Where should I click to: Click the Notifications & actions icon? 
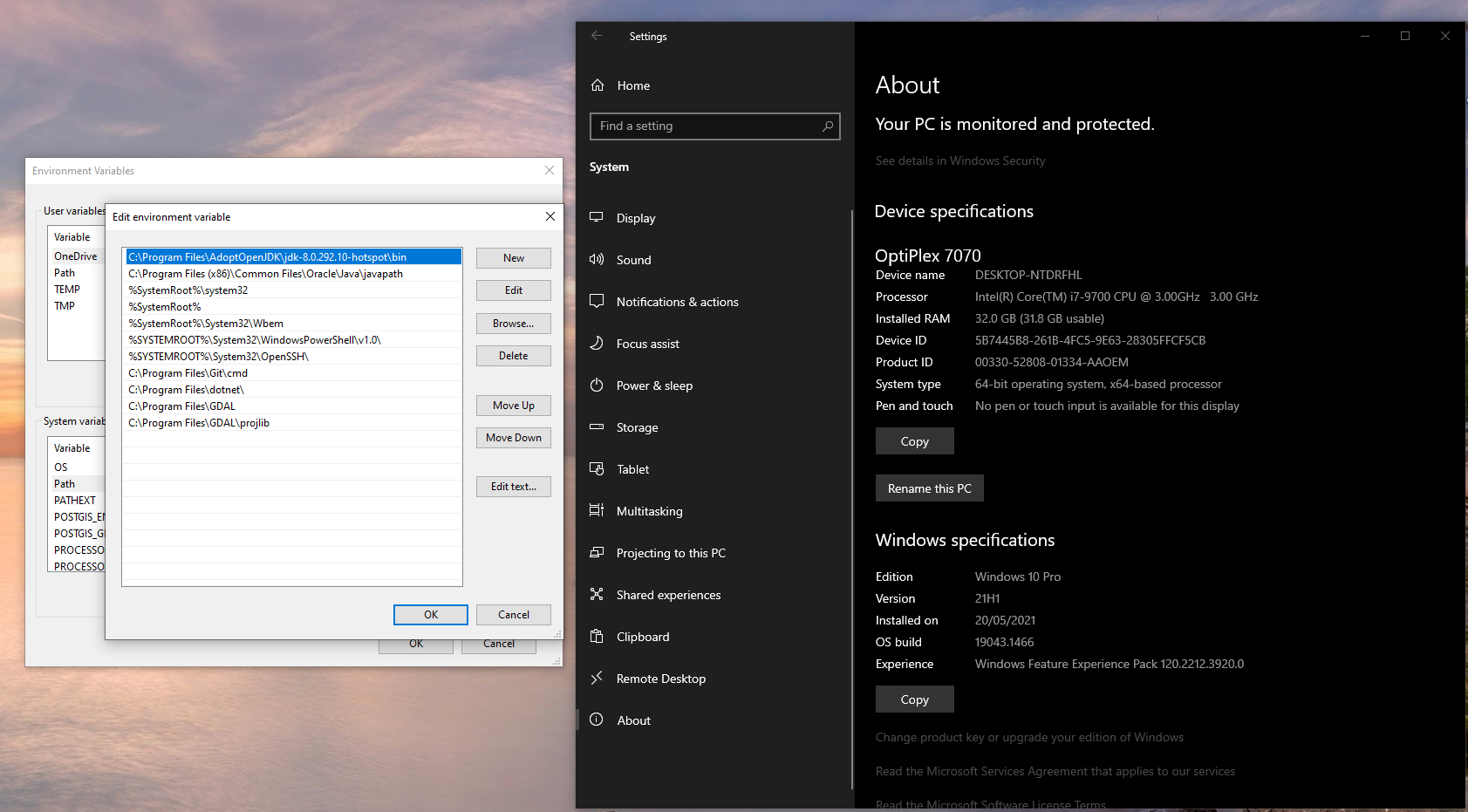coord(597,301)
